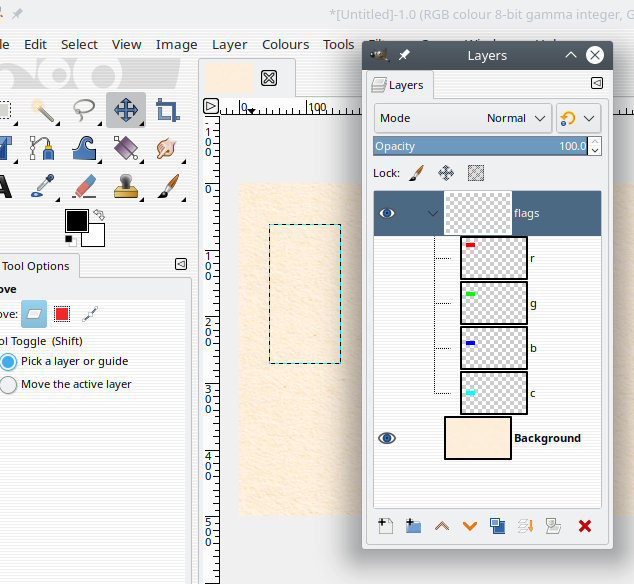Lower the selected layer one step
The image size is (634, 584).
[x=470, y=526]
